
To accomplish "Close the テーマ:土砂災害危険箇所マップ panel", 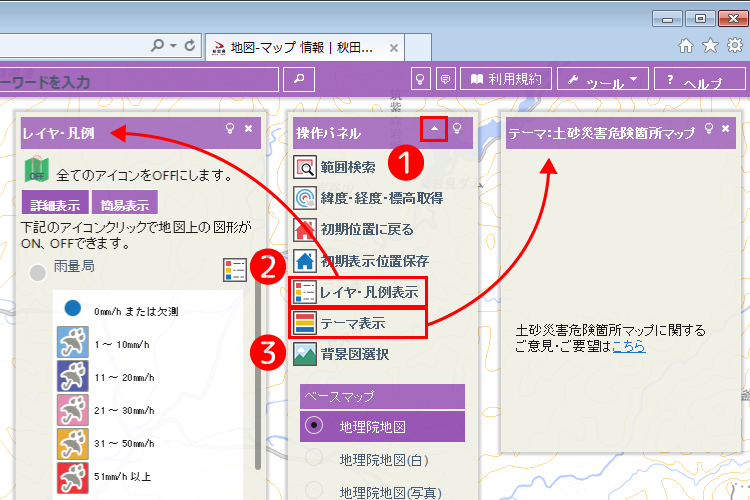I will [726, 128].
